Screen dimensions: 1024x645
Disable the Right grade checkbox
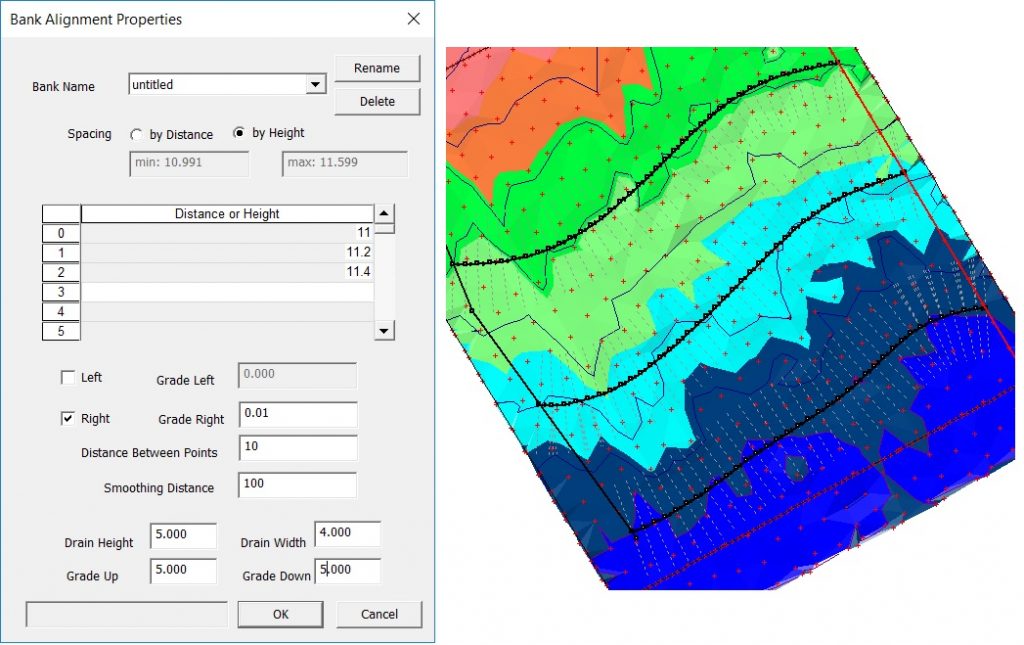click(x=66, y=418)
